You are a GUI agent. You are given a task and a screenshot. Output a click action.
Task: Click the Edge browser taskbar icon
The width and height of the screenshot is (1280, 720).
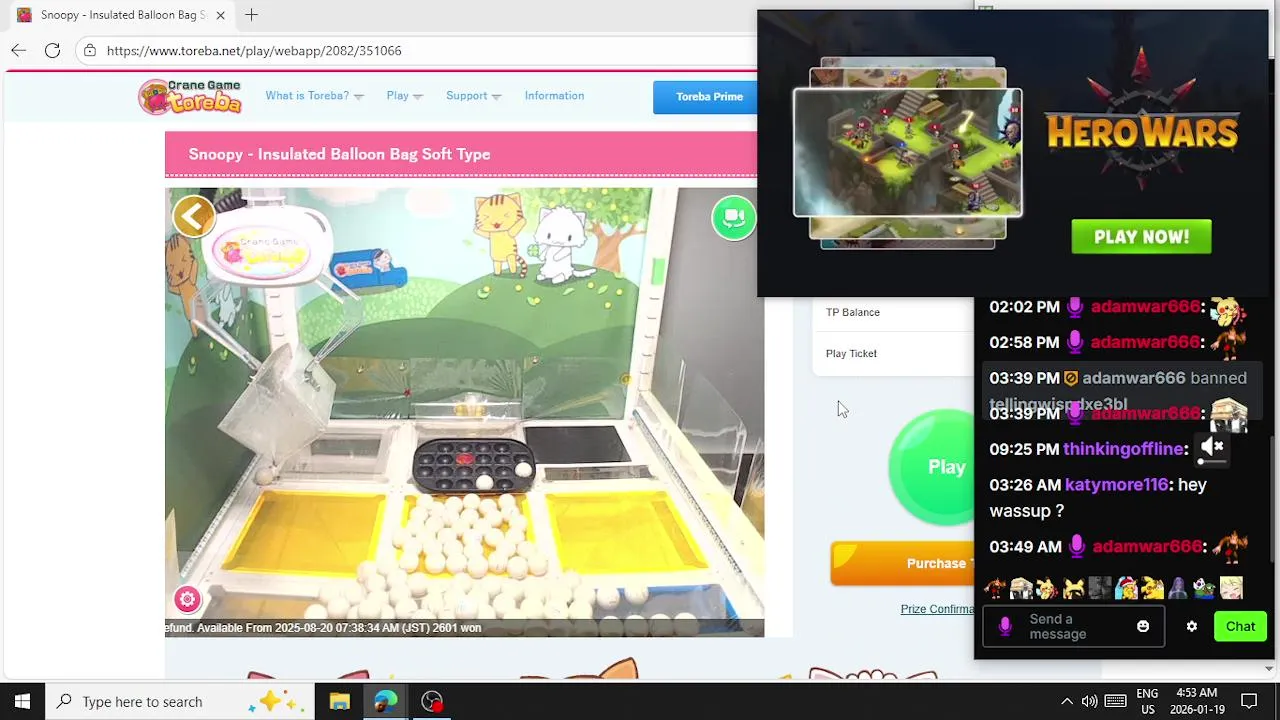coord(385,701)
